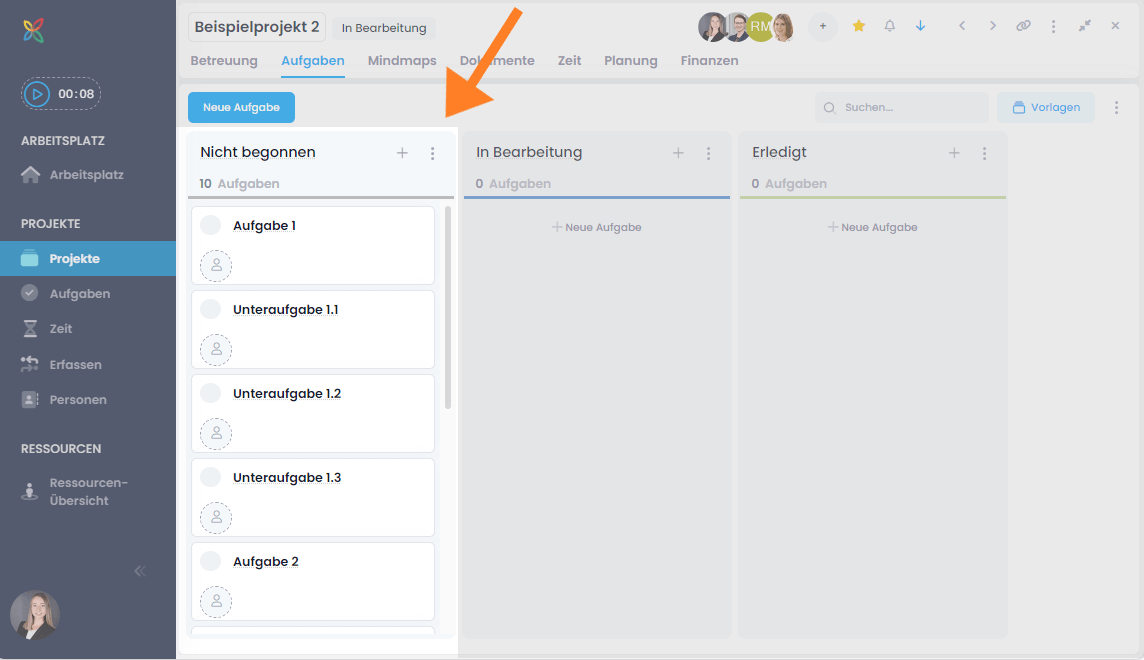
Task: Open the Erledigt column options menu
Action: (984, 153)
